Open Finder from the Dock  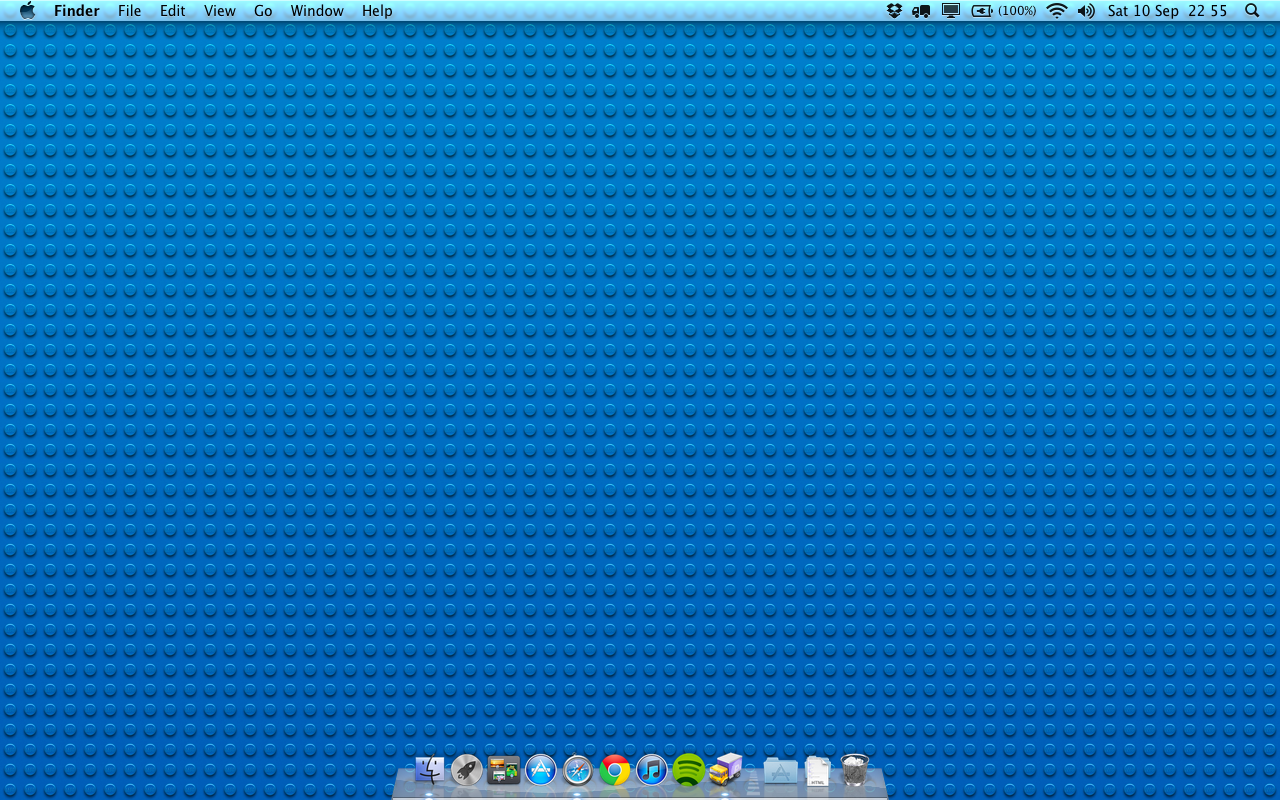429,770
